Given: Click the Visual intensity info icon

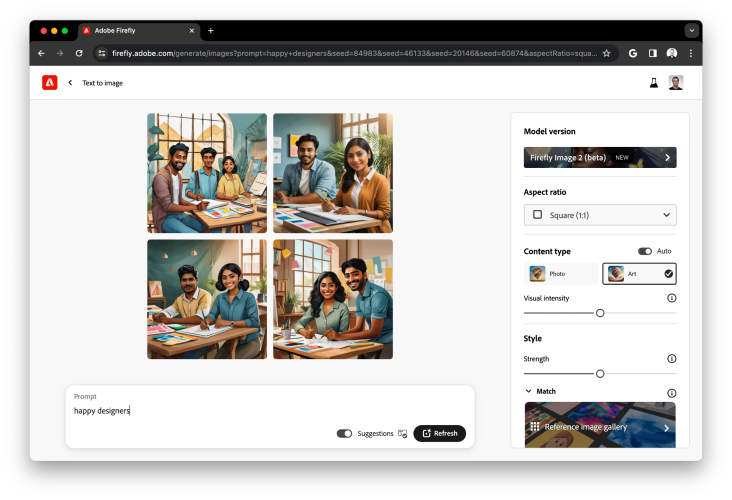Looking at the screenshot, I should 671,298.
